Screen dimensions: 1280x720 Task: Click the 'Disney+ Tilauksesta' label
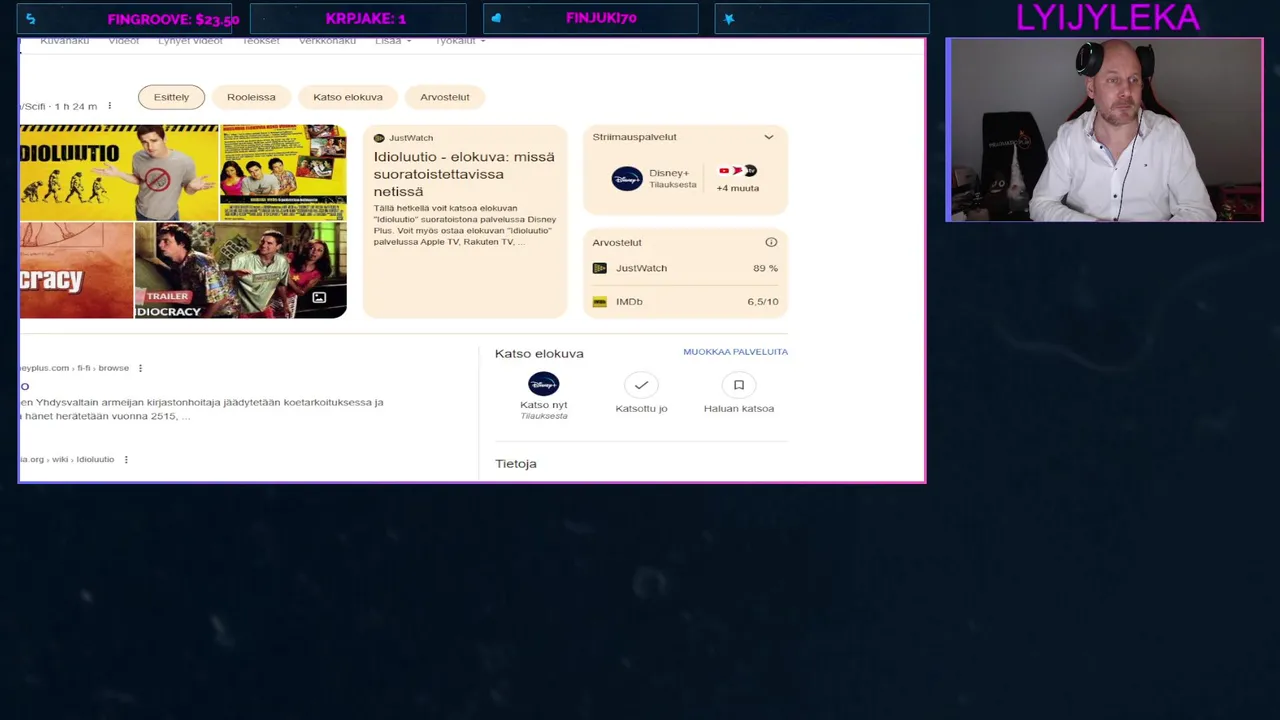(672, 178)
